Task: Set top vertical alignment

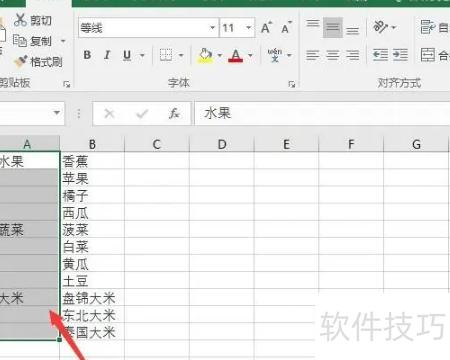Action: 313,23
